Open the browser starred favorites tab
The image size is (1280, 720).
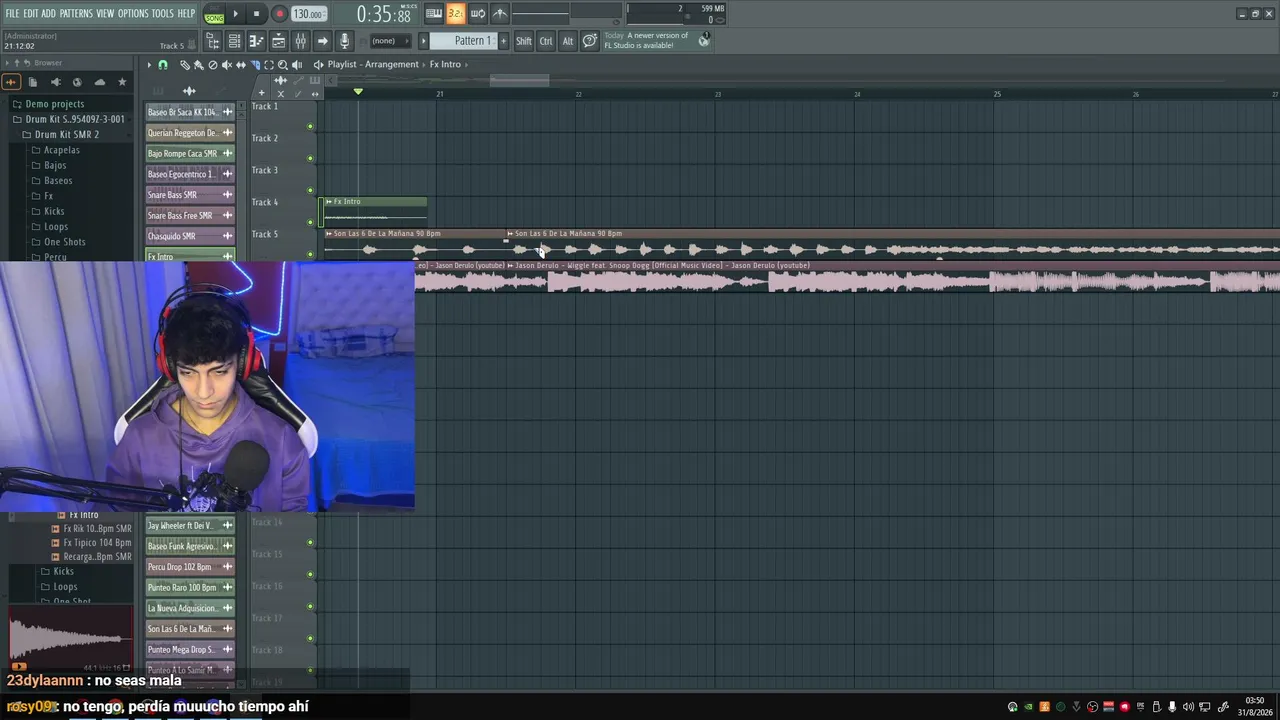(x=122, y=82)
